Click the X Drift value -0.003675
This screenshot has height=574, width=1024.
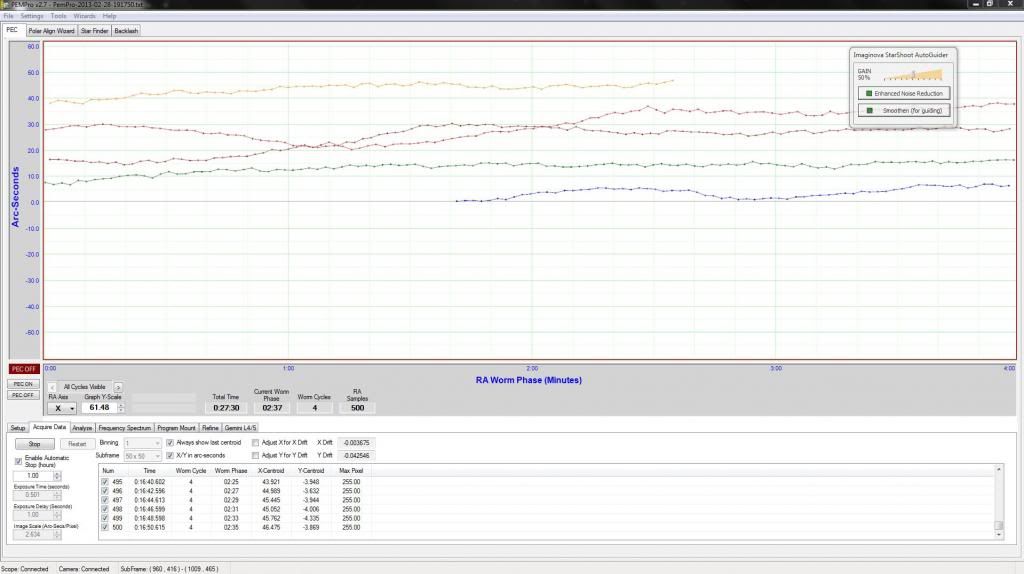(x=357, y=443)
